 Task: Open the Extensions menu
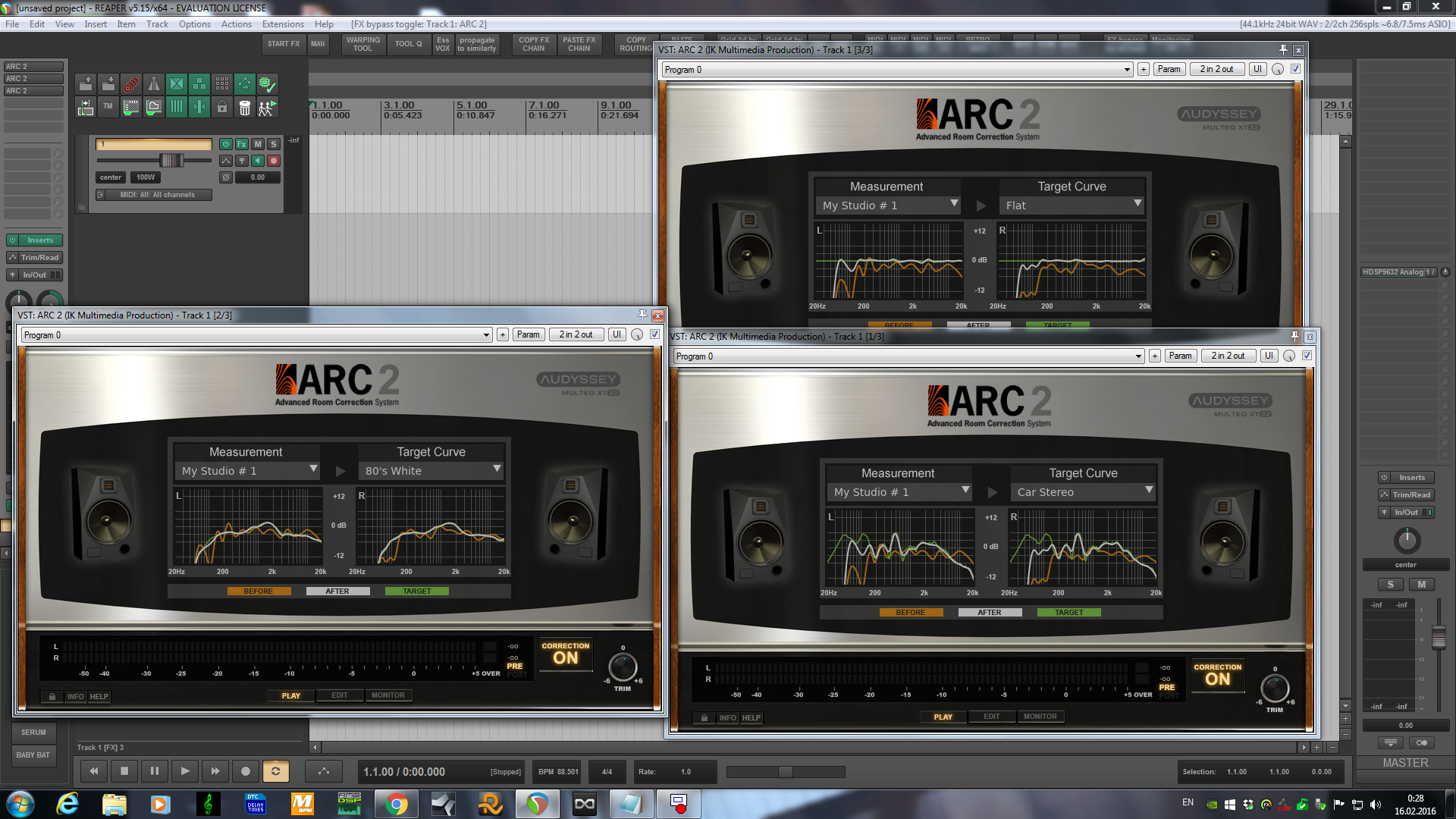(x=283, y=24)
